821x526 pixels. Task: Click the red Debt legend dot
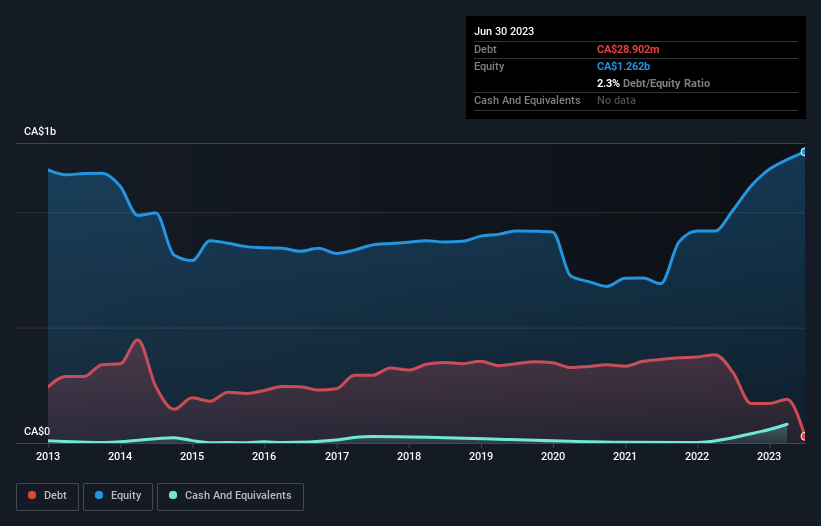point(32,495)
